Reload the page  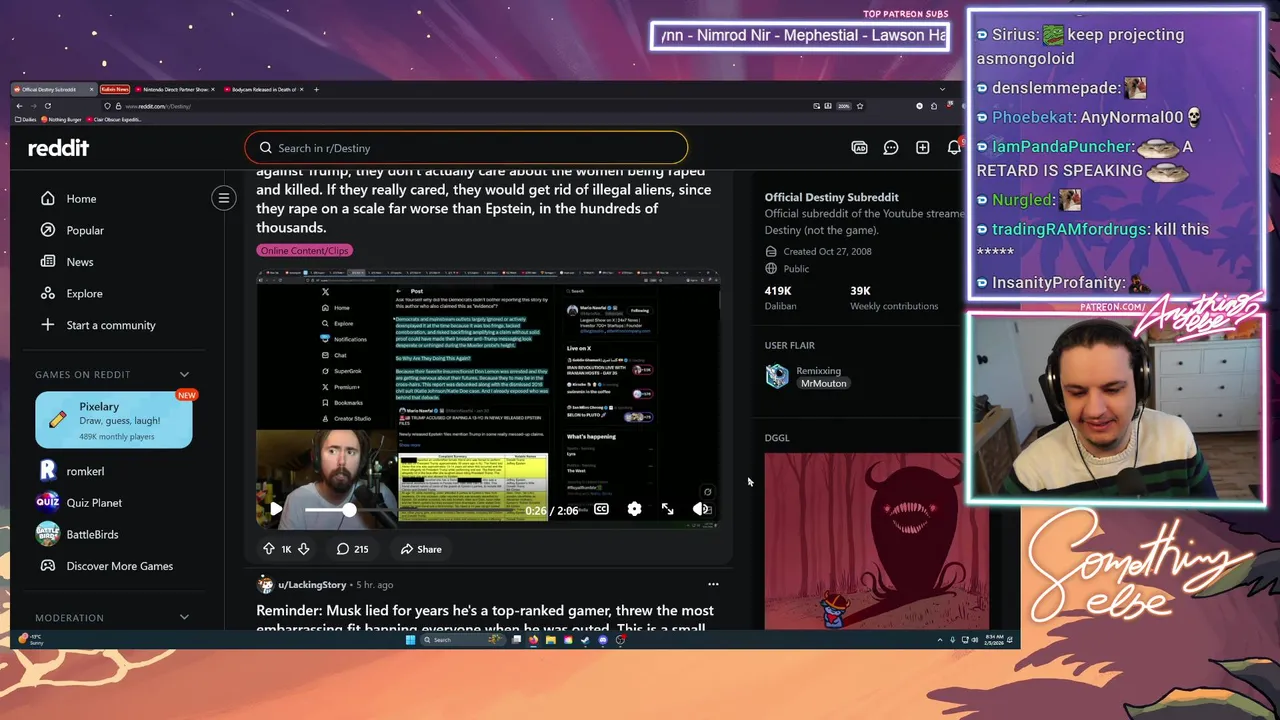tap(47, 106)
